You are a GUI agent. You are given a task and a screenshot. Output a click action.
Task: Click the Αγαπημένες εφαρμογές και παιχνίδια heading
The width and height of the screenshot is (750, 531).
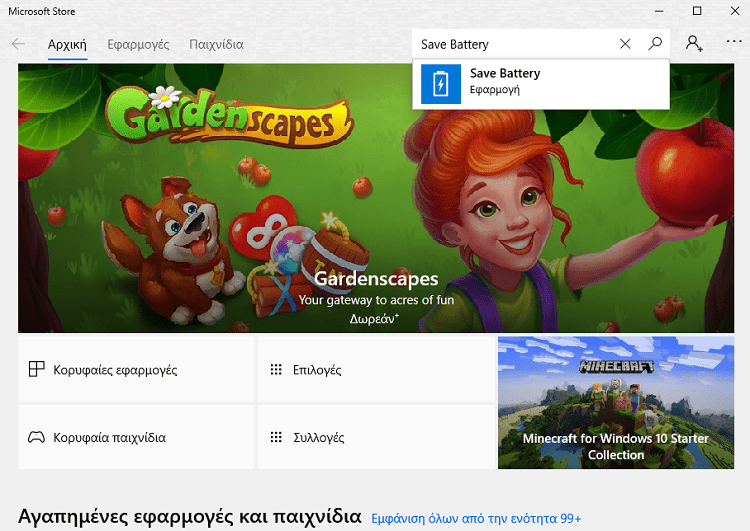click(189, 517)
